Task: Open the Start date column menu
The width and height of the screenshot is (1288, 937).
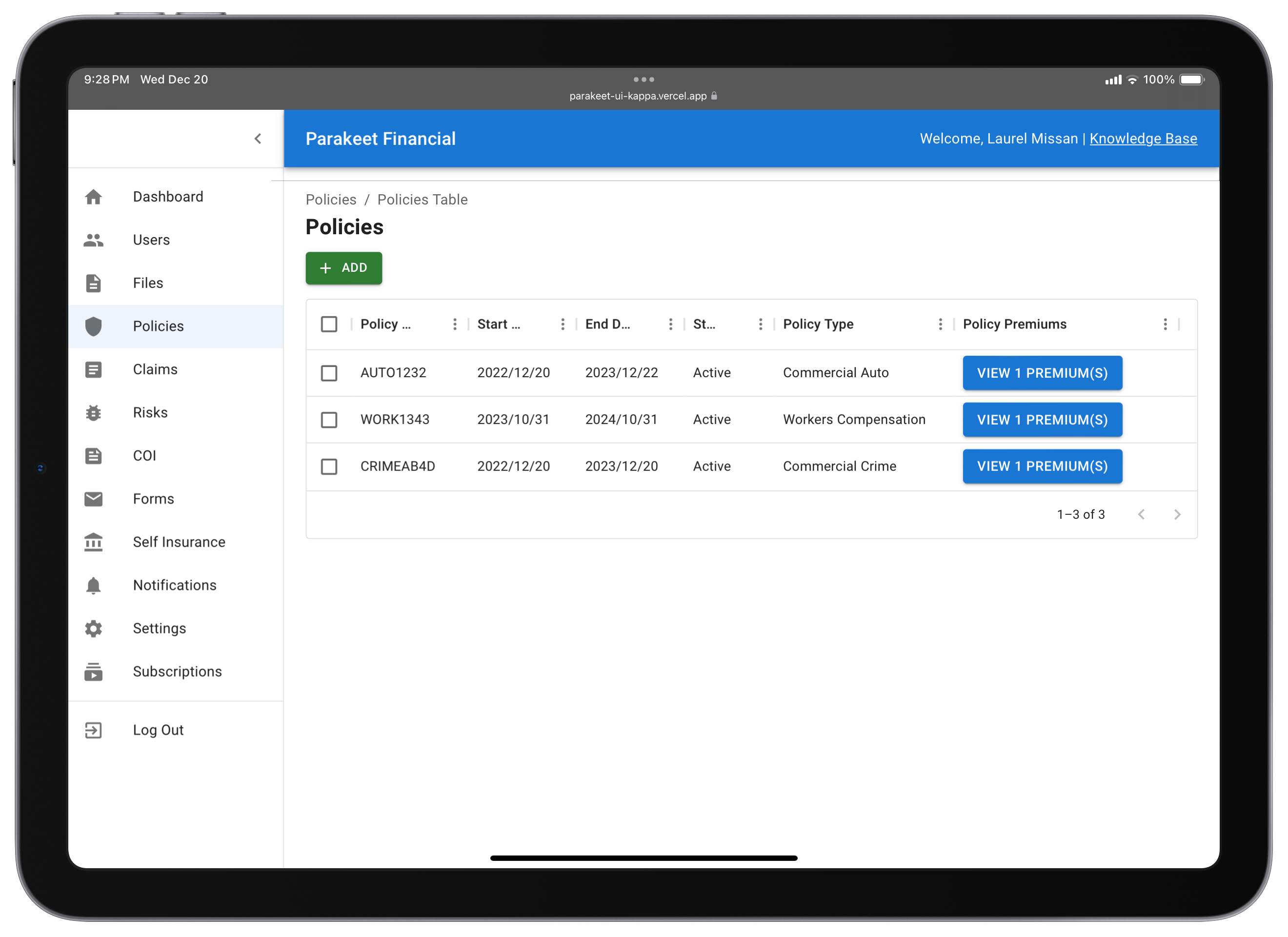Action: point(563,325)
